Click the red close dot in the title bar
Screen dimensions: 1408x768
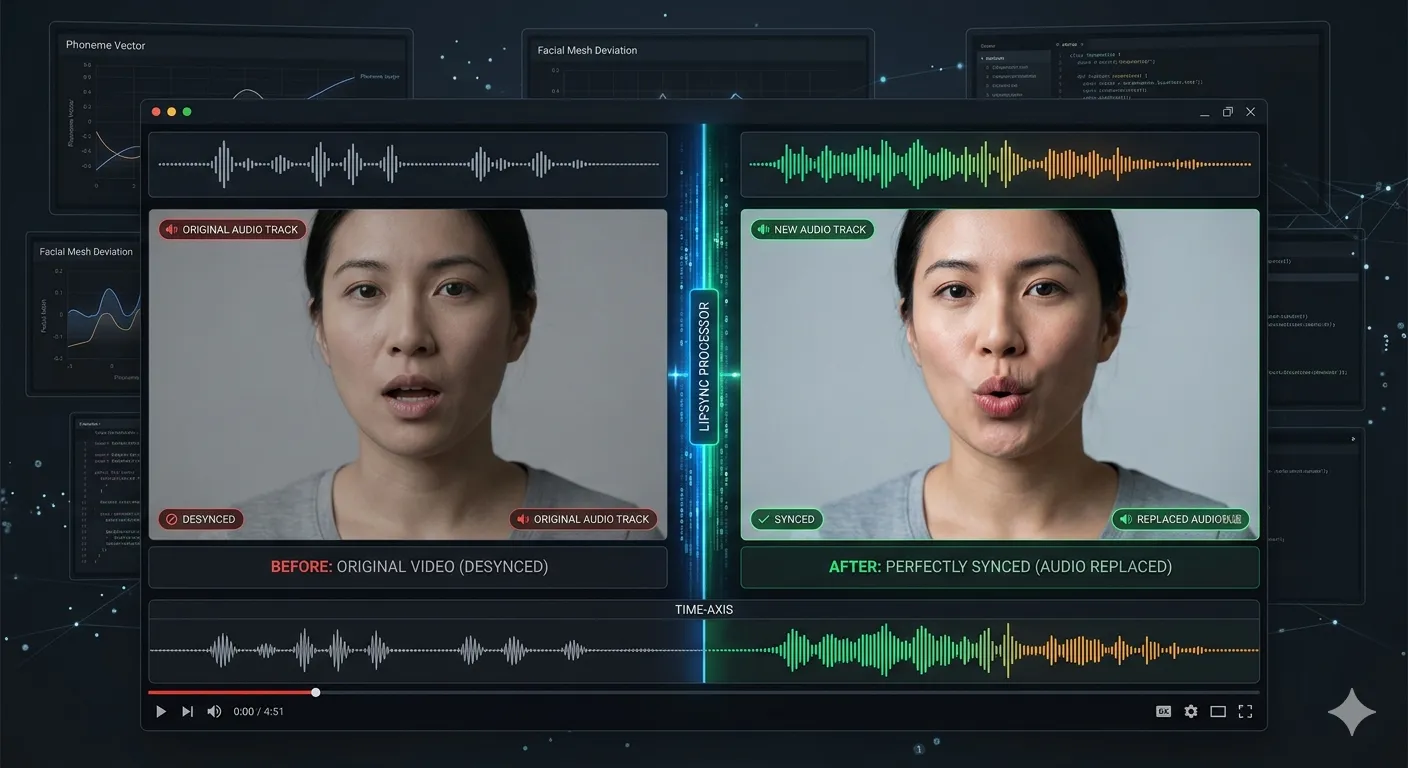click(155, 112)
